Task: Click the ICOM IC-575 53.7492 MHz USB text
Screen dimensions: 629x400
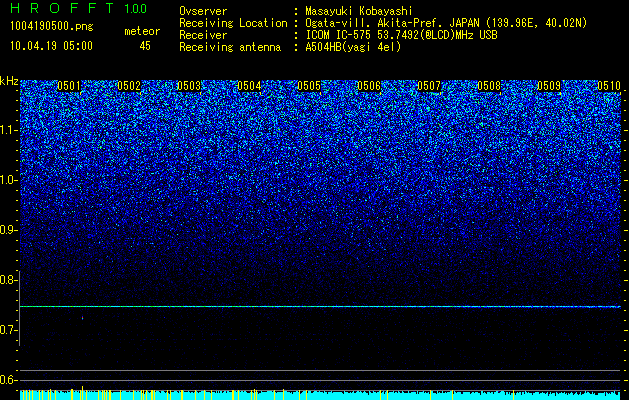Action: pyautogui.click(x=401, y=35)
